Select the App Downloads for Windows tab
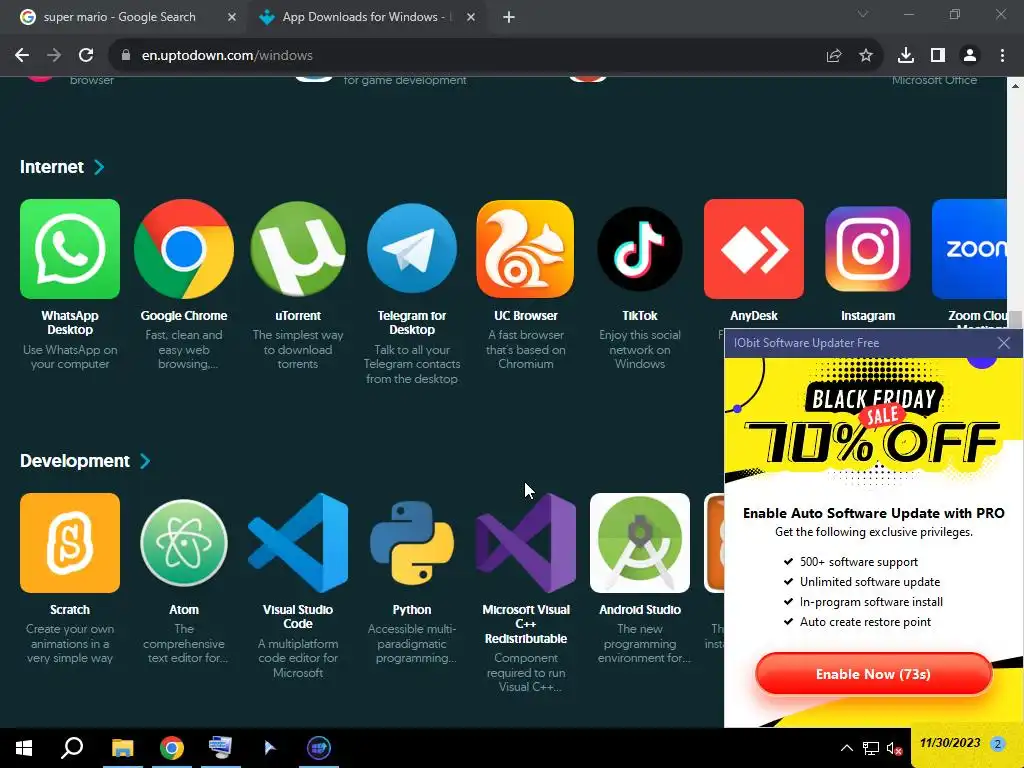Viewport: 1024px width, 768px height. click(x=367, y=17)
